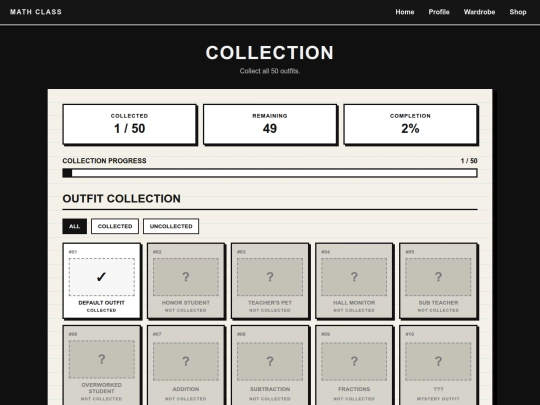Click the question mark on Fractions card
The height and width of the screenshot is (405, 540).
coord(354,361)
